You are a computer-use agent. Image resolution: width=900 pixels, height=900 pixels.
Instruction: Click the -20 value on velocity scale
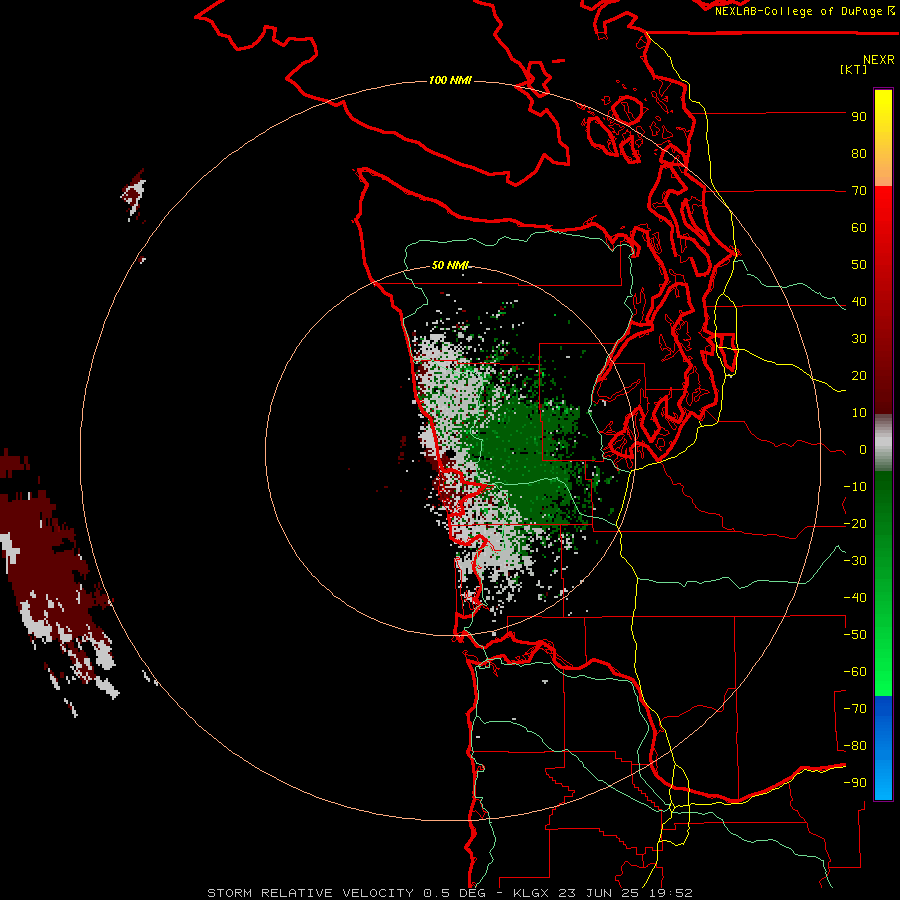855,524
